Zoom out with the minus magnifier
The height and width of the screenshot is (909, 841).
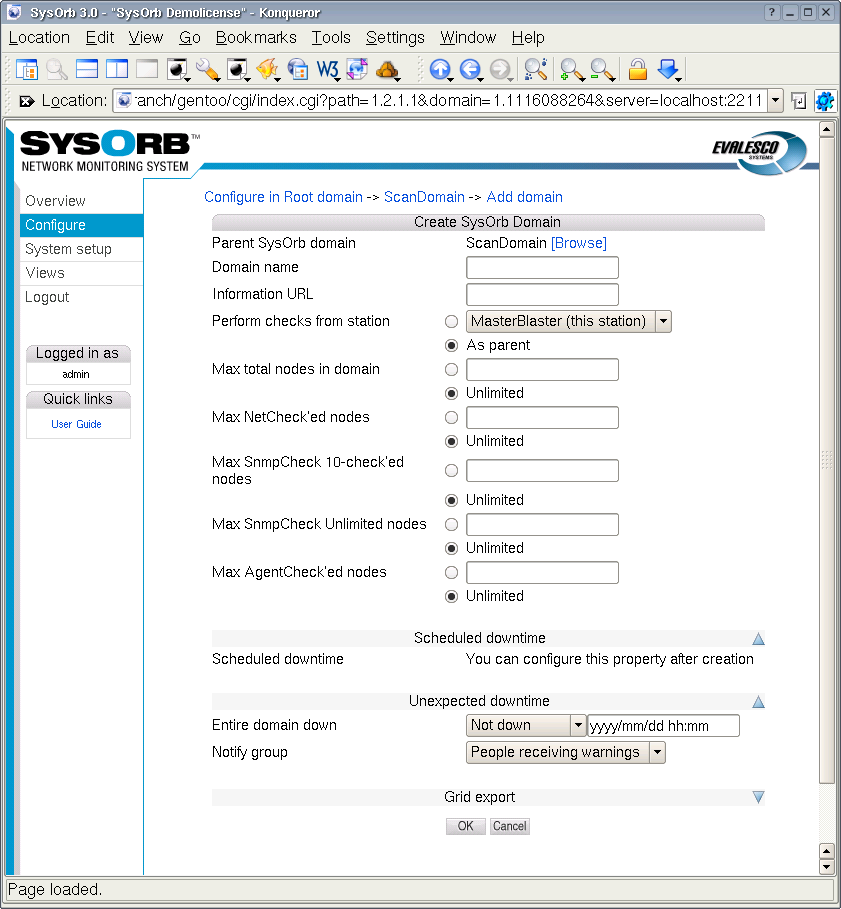pyautogui.click(x=602, y=70)
